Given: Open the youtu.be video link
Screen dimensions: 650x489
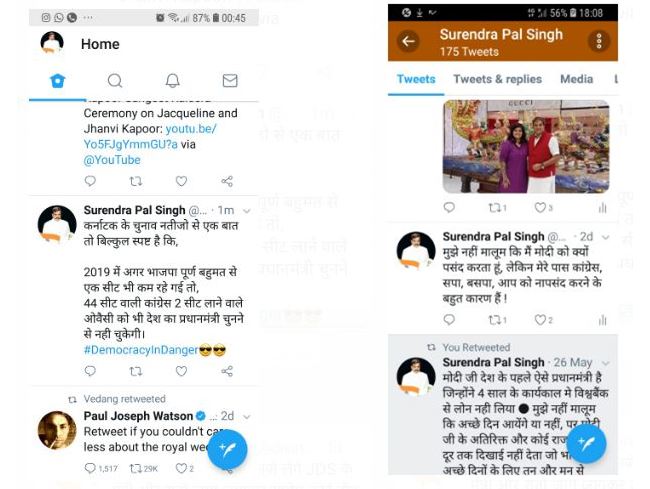Looking at the screenshot, I should coord(150,136).
